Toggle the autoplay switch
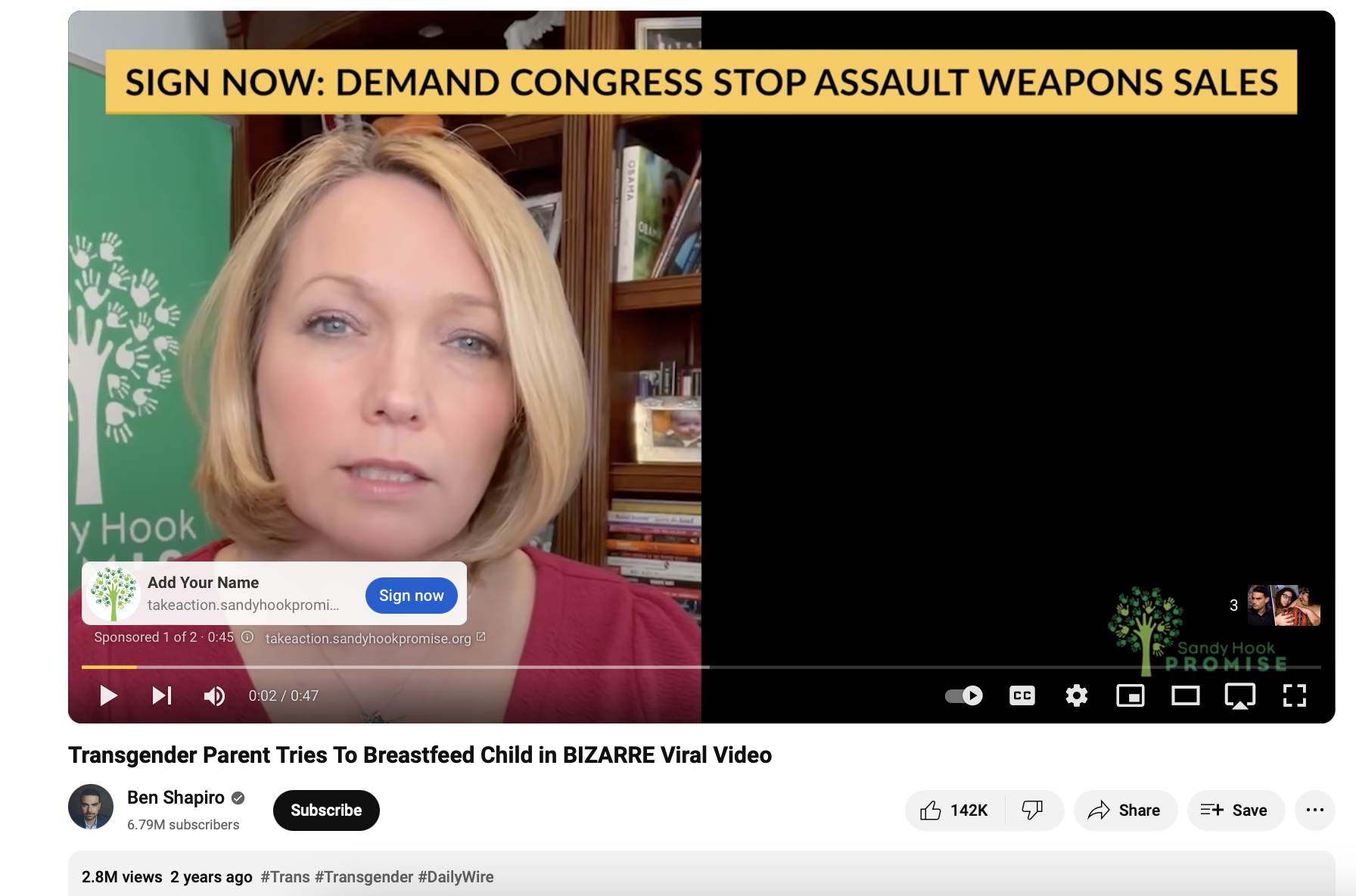The image size is (1356, 896). pyautogui.click(x=963, y=695)
